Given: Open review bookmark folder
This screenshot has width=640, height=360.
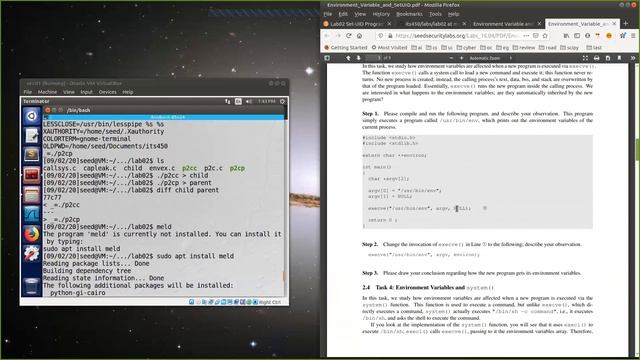Looking at the screenshot, I should pyautogui.click(x=524, y=47).
